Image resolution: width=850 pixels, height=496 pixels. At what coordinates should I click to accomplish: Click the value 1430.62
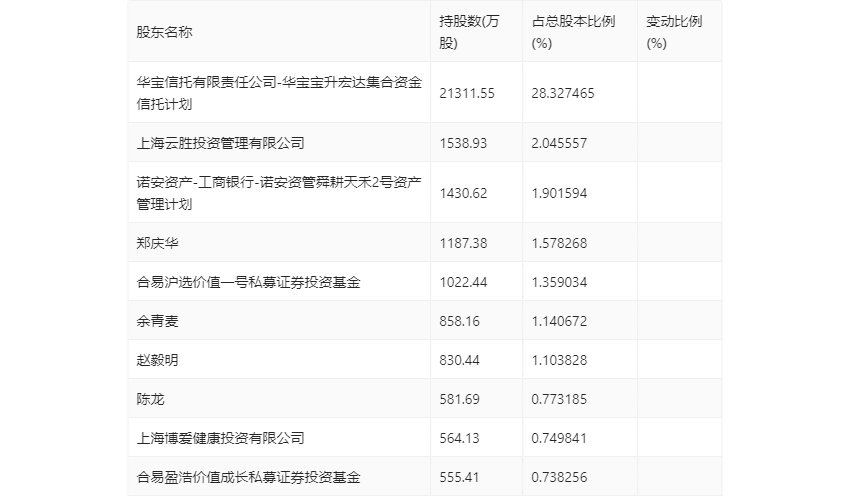[463, 193]
